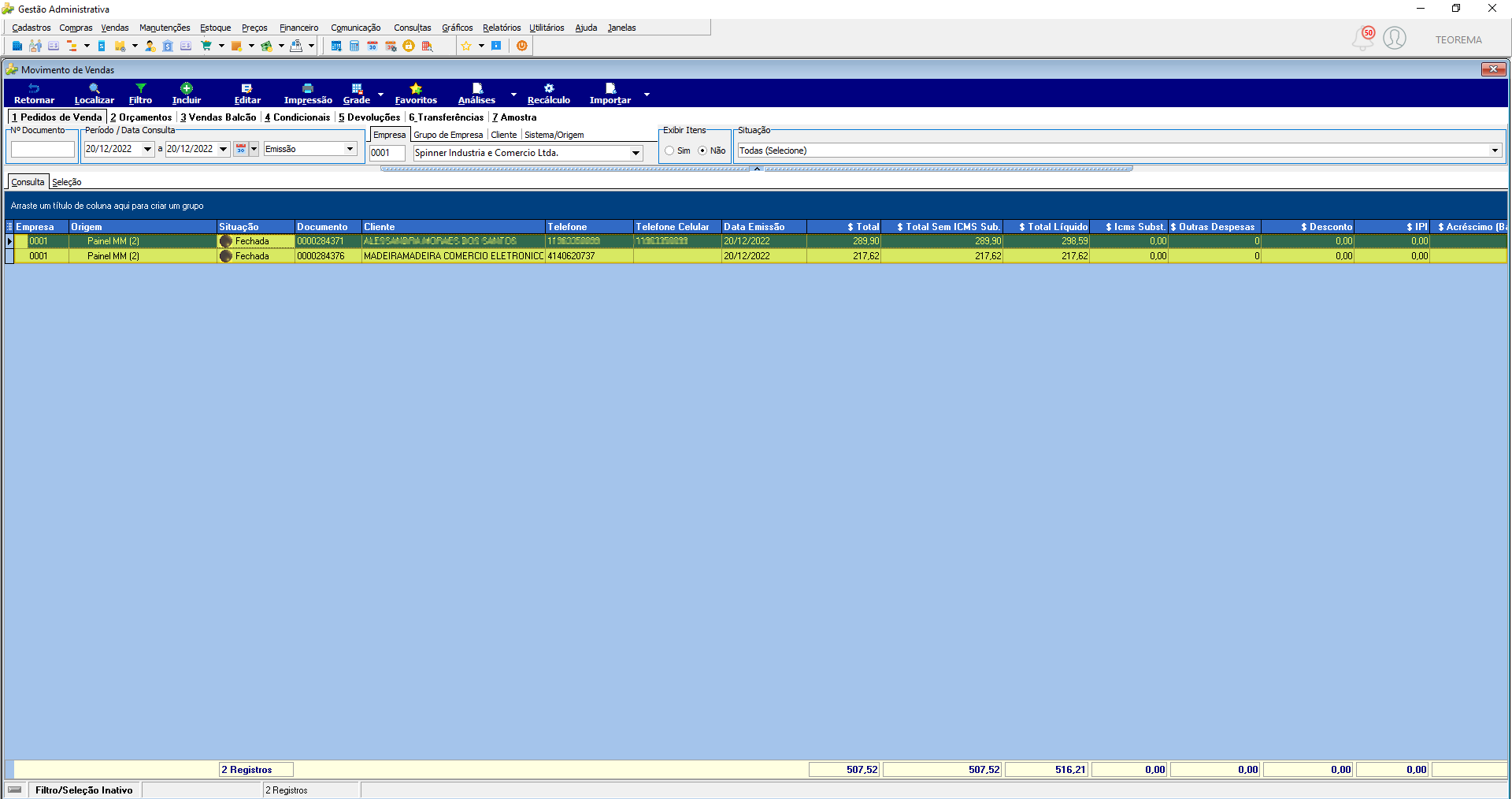Open the Emissão date type dropdown
Image resolution: width=1512 pixels, height=799 pixels.
pos(350,149)
